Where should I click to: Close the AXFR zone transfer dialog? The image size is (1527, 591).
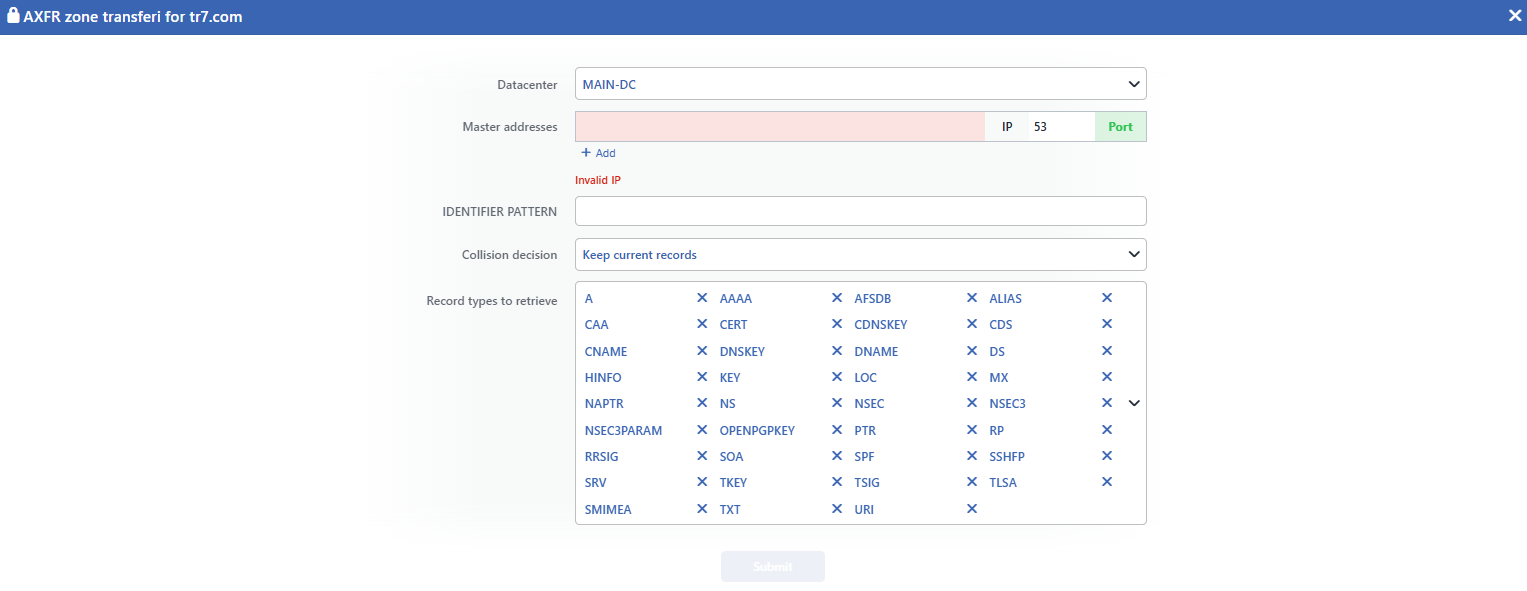click(x=1516, y=16)
